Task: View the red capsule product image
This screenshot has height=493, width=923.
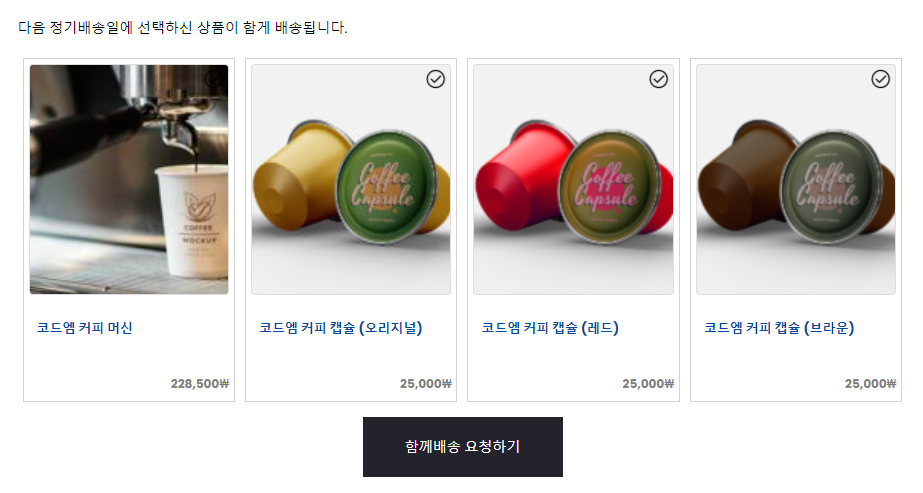Action: click(x=573, y=179)
